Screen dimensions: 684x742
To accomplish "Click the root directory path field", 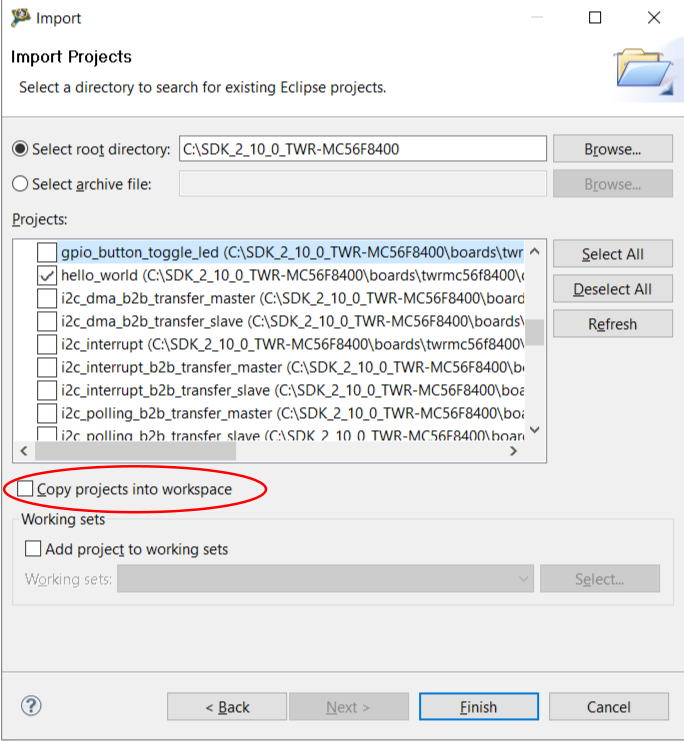I will point(363,149).
